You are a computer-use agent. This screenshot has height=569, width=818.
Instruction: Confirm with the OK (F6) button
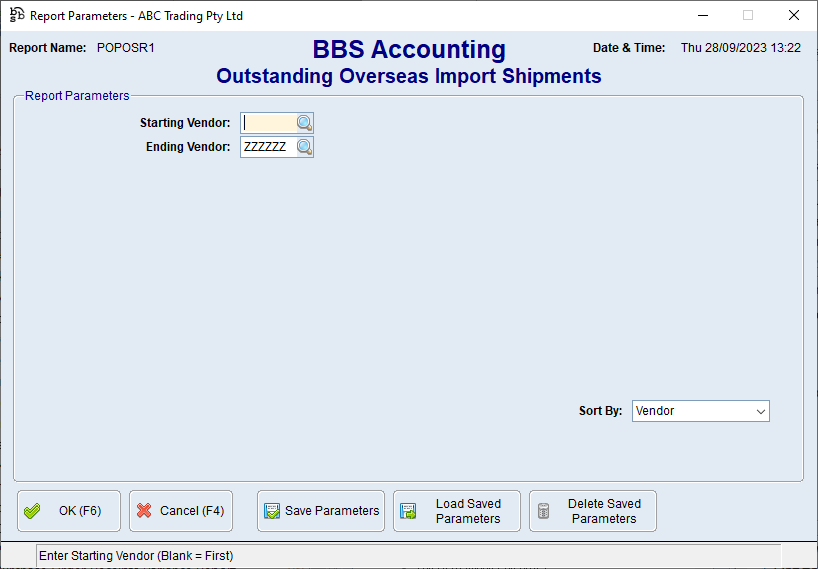[x=69, y=511]
